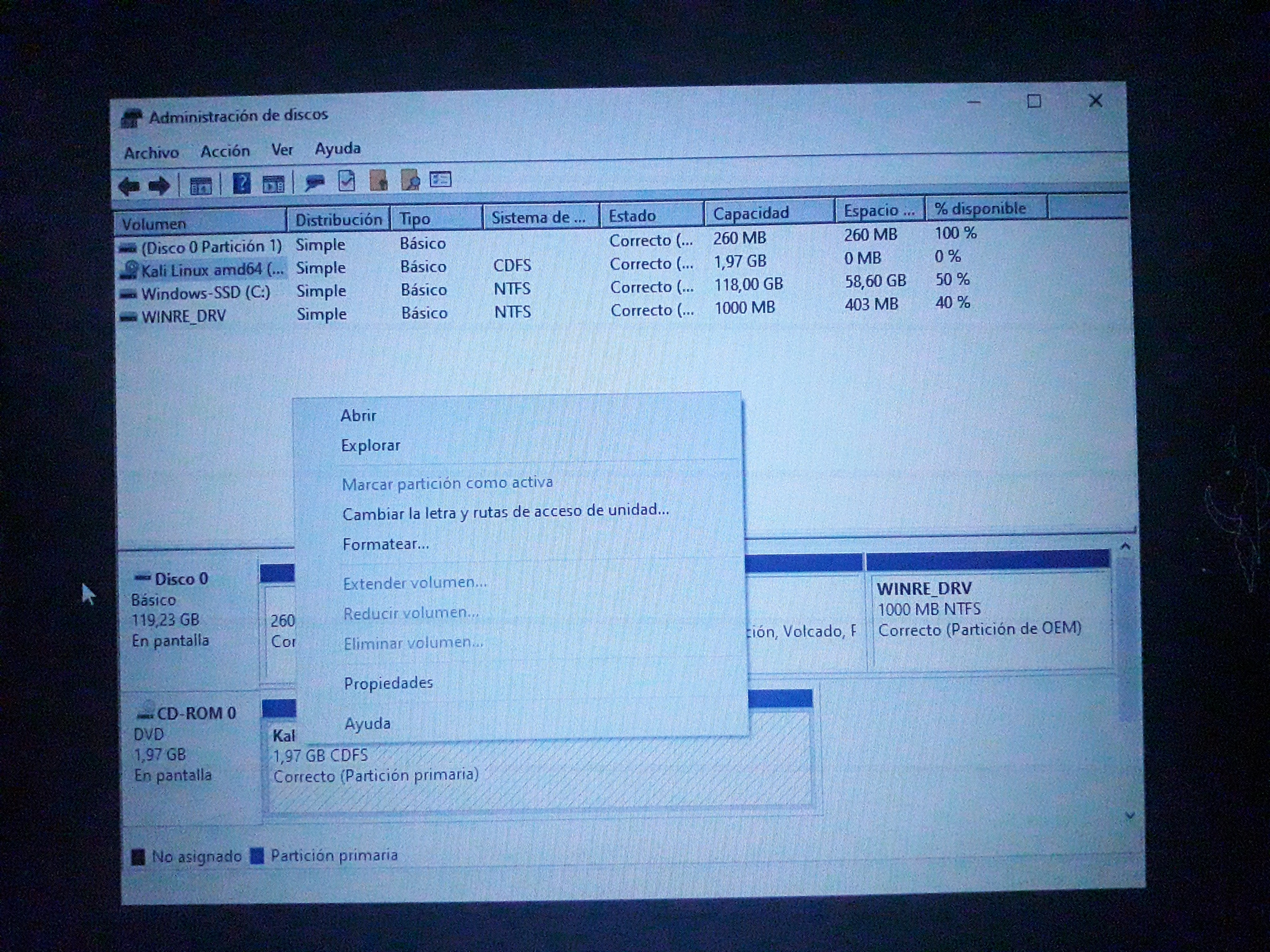Click the show/hide action pane icon
This screenshot has height=952, width=1270.
[x=273, y=184]
